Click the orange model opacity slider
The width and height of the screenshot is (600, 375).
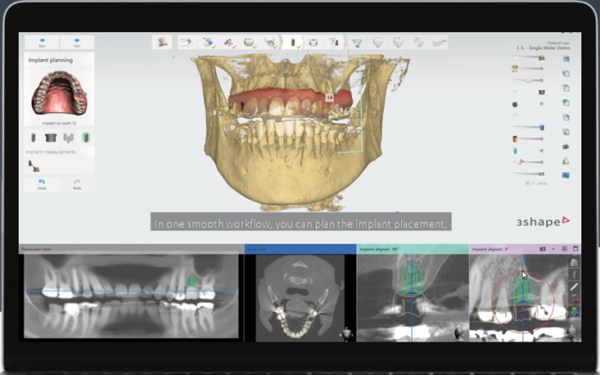click(x=528, y=139)
